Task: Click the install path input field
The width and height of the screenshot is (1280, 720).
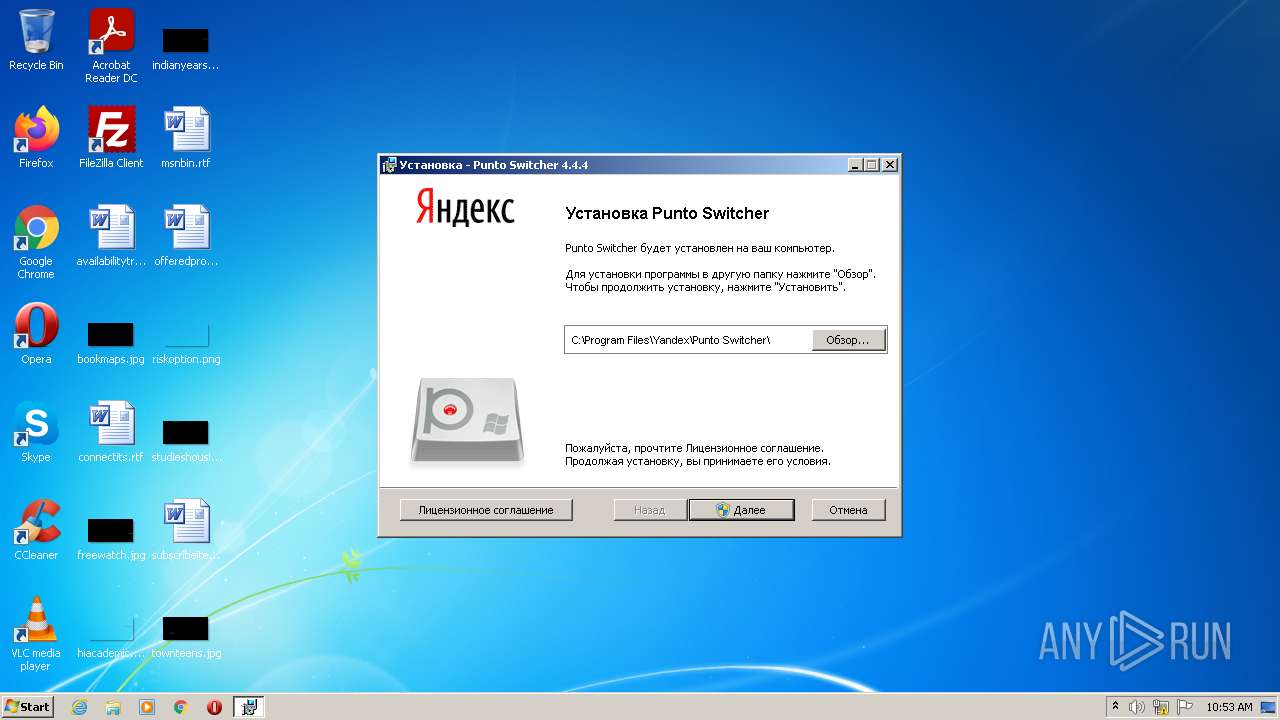Action: (689, 340)
